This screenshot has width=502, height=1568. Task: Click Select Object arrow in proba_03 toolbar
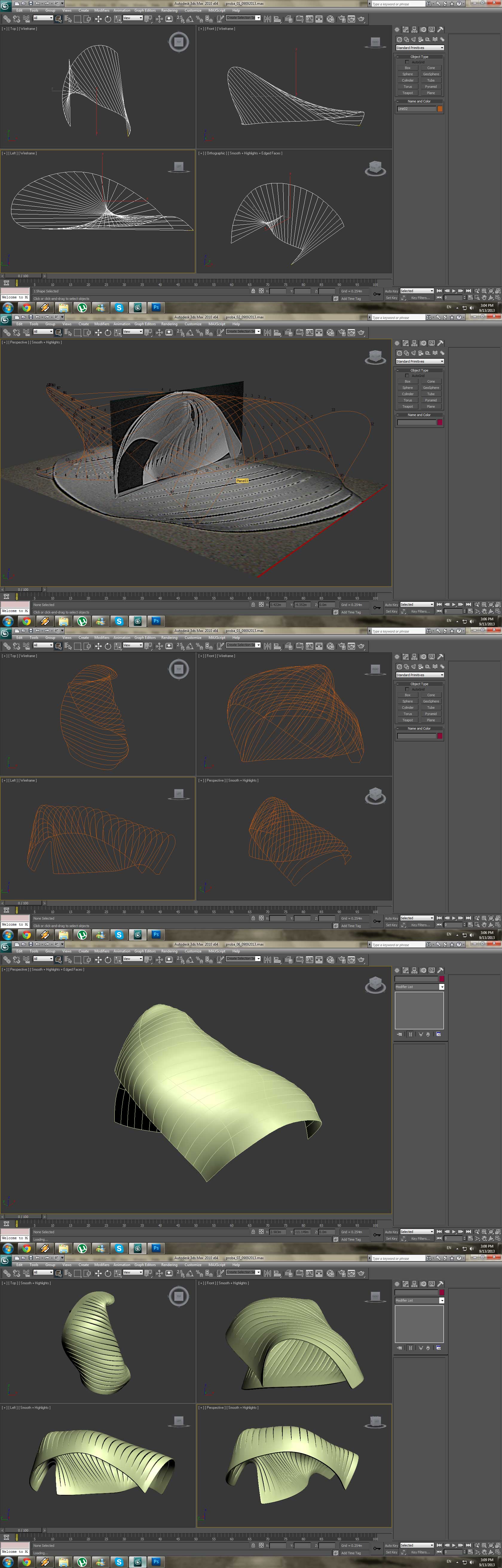coord(58,646)
